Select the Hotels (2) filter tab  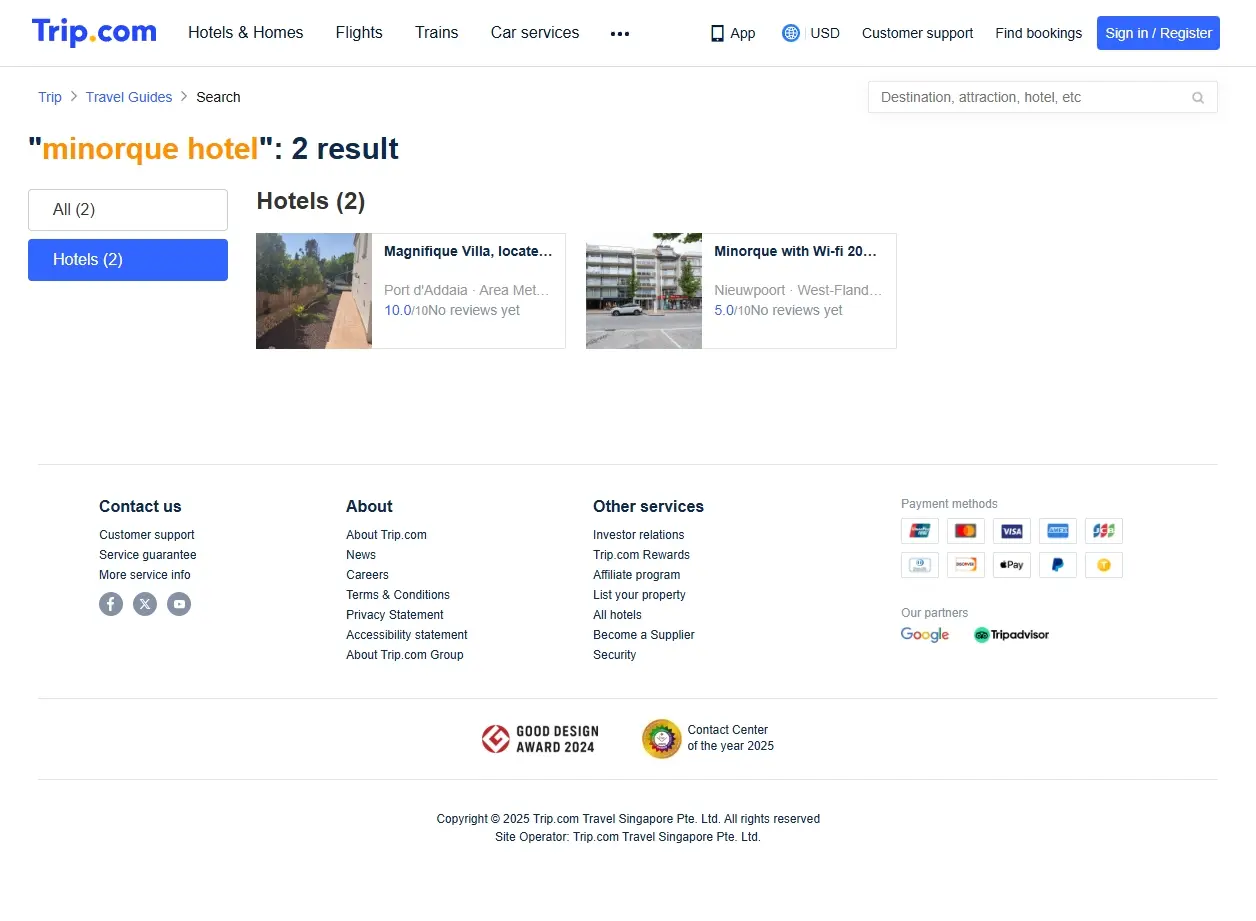pos(128,260)
